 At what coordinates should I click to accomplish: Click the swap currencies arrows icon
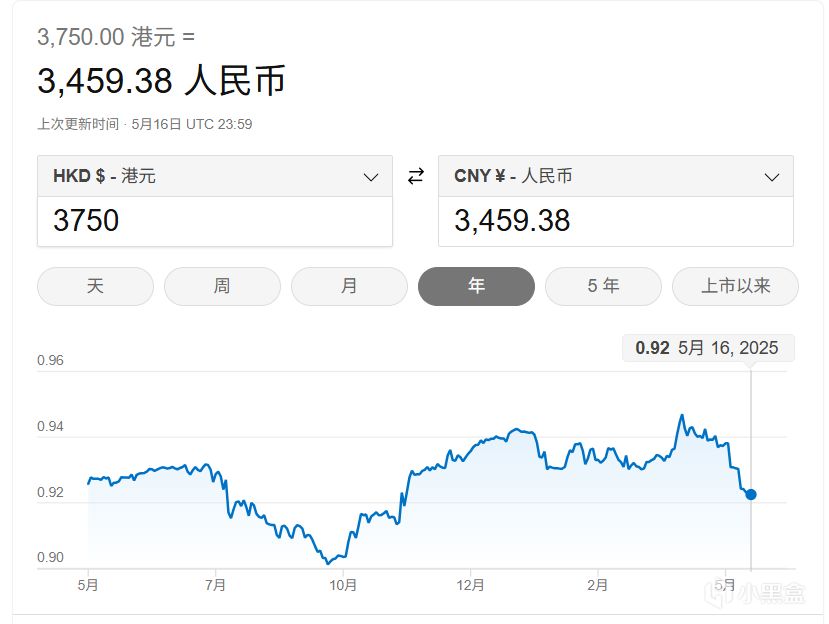416,176
